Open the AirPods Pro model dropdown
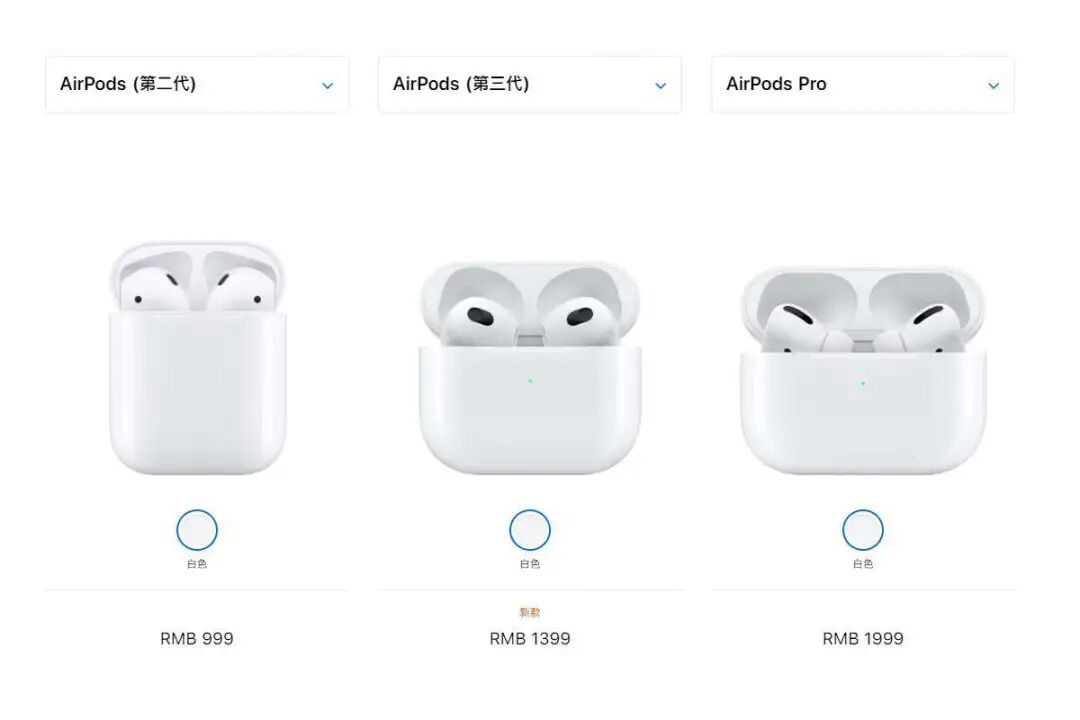This screenshot has height=720, width=1080. (x=863, y=84)
